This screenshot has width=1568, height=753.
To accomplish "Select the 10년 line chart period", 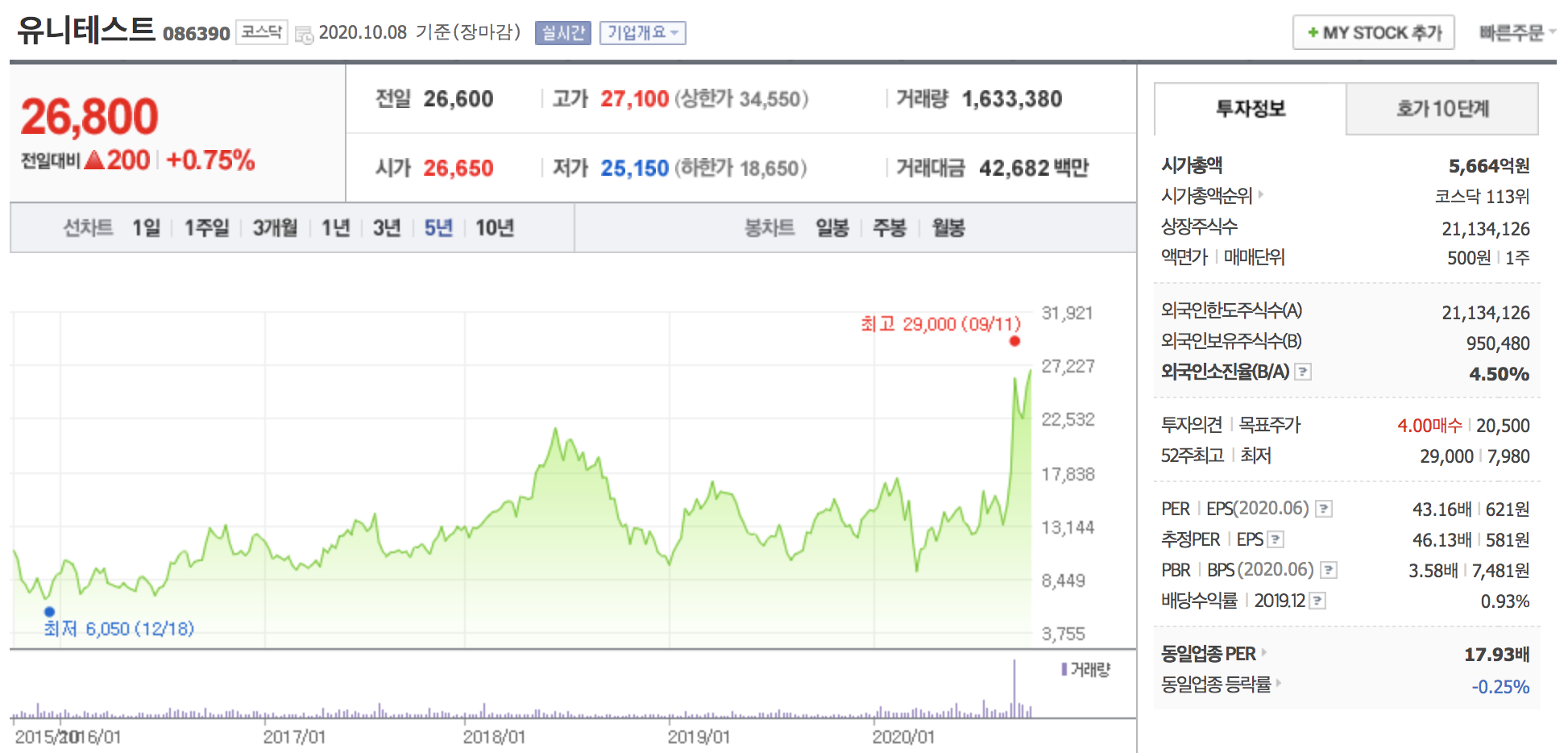I will click(x=495, y=228).
